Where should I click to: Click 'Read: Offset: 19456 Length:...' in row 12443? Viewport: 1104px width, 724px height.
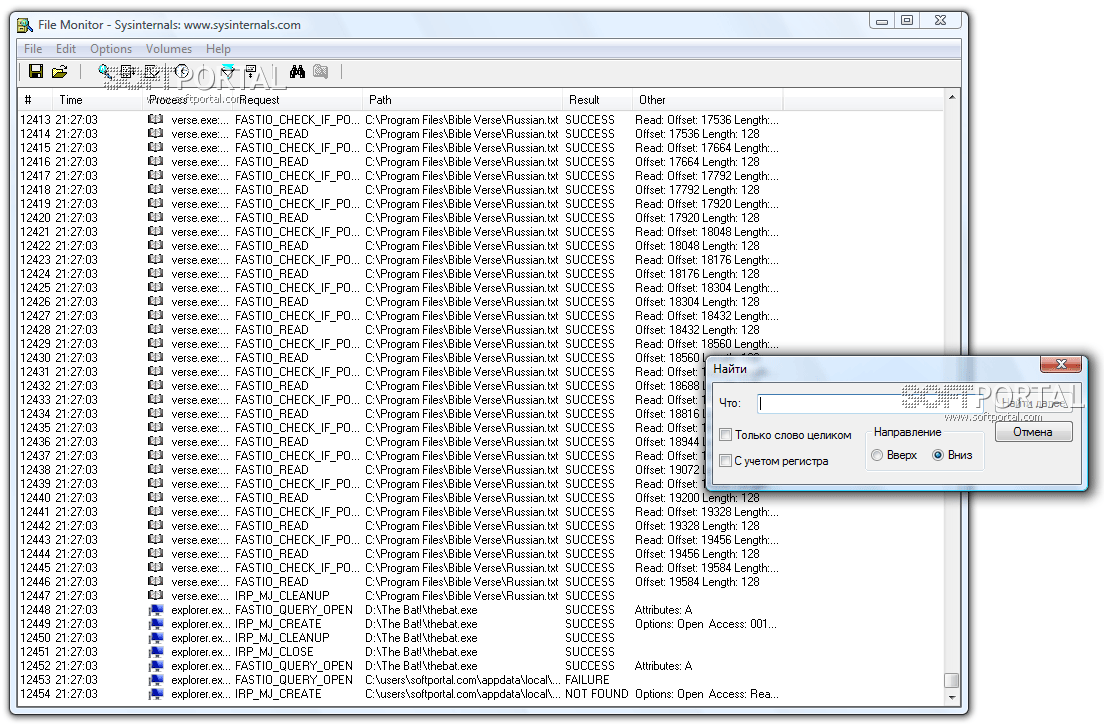click(x=707, y=540)
